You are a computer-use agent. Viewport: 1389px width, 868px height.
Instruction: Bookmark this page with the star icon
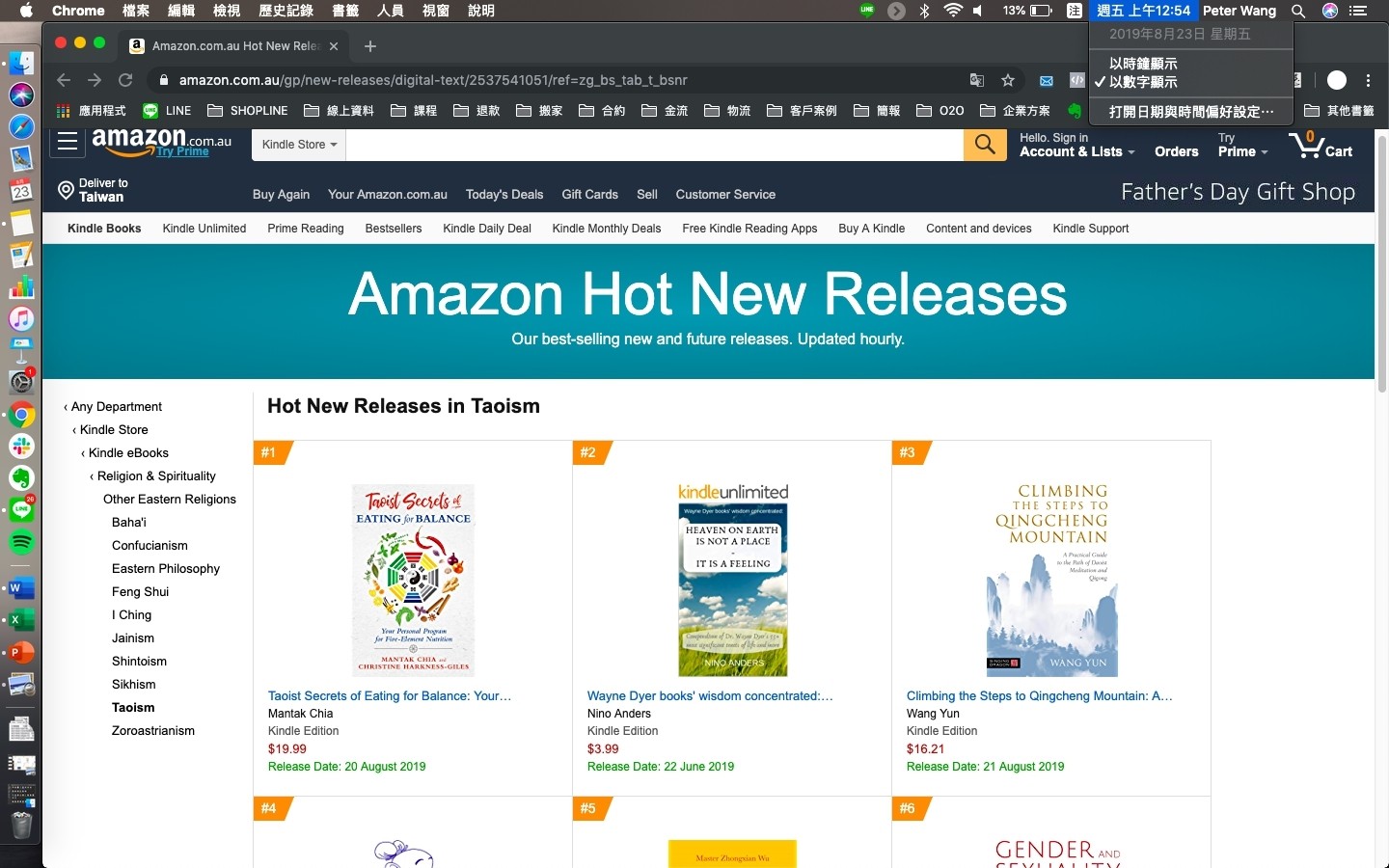(1008, 80)
